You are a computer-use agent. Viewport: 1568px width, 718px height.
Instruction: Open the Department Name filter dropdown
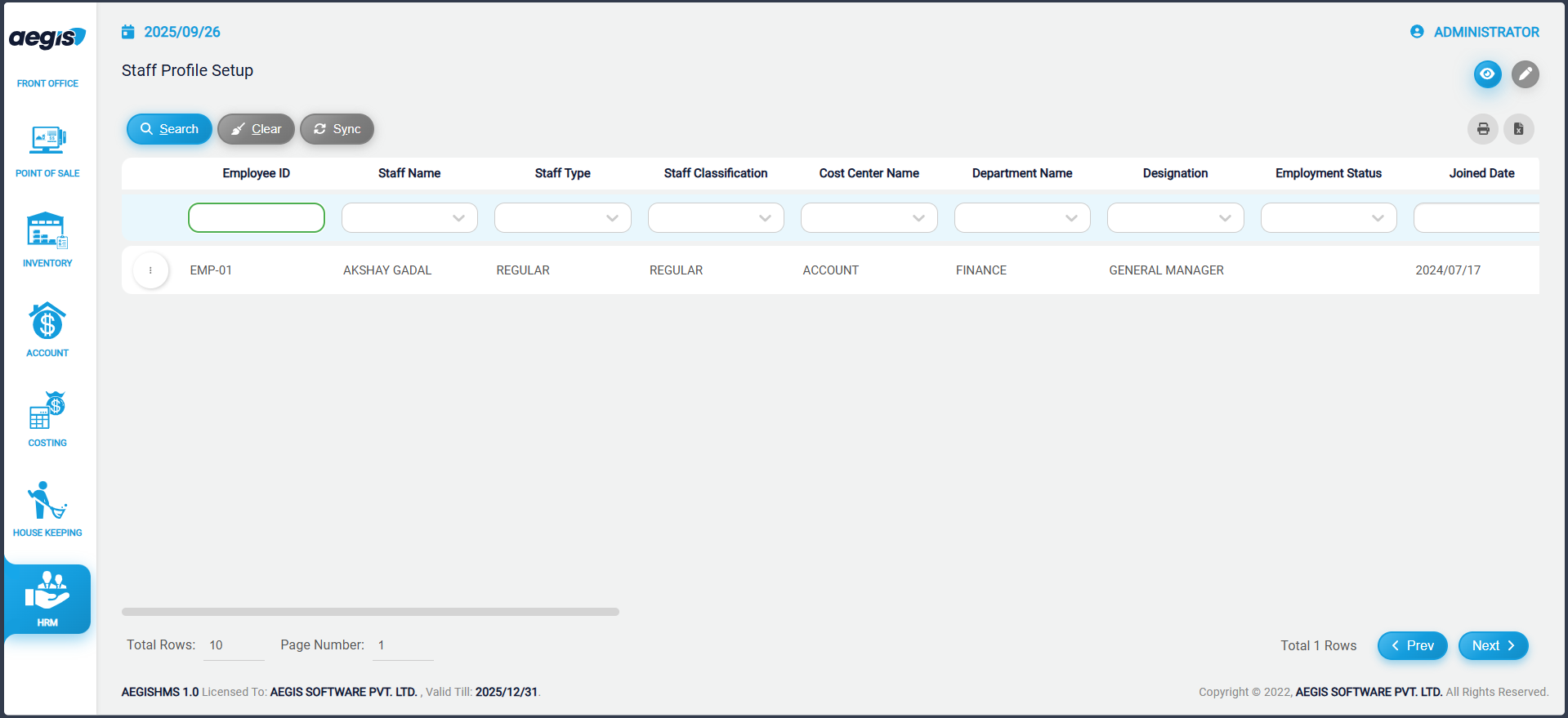(1021, 218)
